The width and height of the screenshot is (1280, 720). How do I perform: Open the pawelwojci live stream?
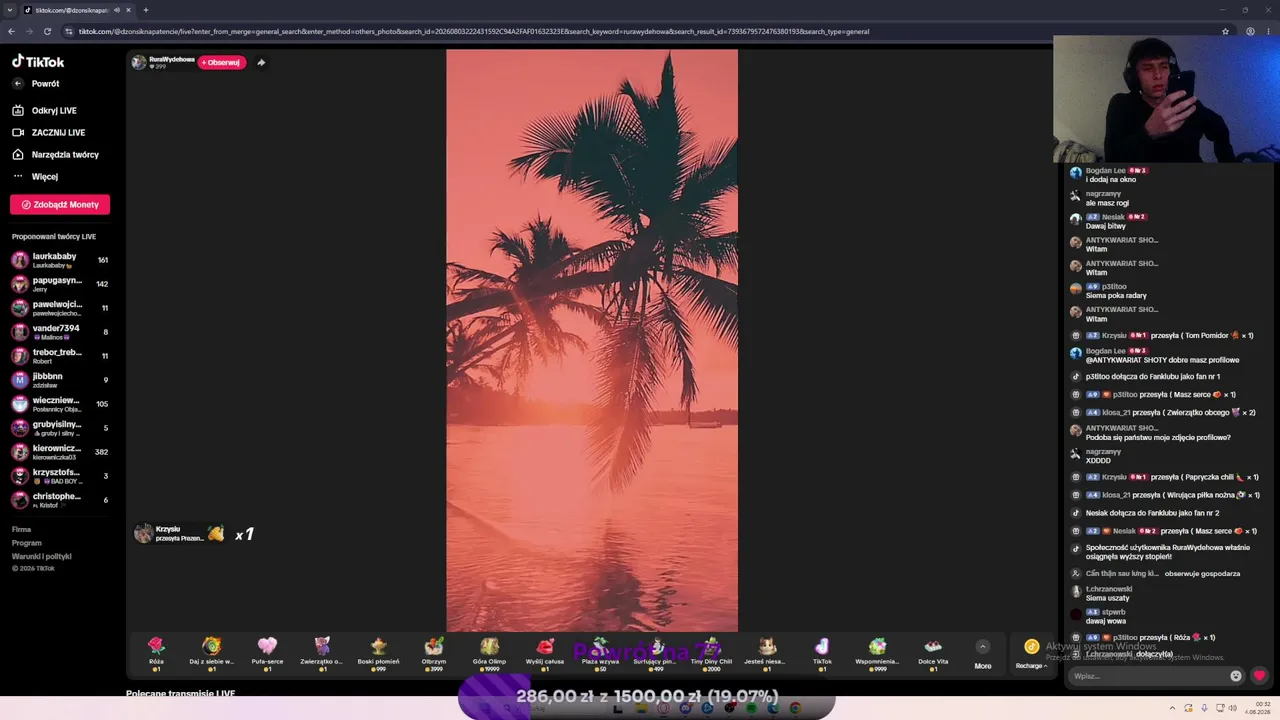(x=60, y=308)
